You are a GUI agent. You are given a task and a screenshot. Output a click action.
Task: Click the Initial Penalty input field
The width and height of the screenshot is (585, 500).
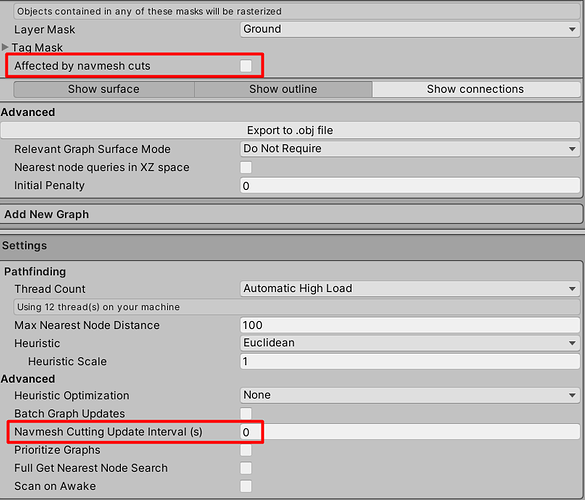(x=410, y=186)
